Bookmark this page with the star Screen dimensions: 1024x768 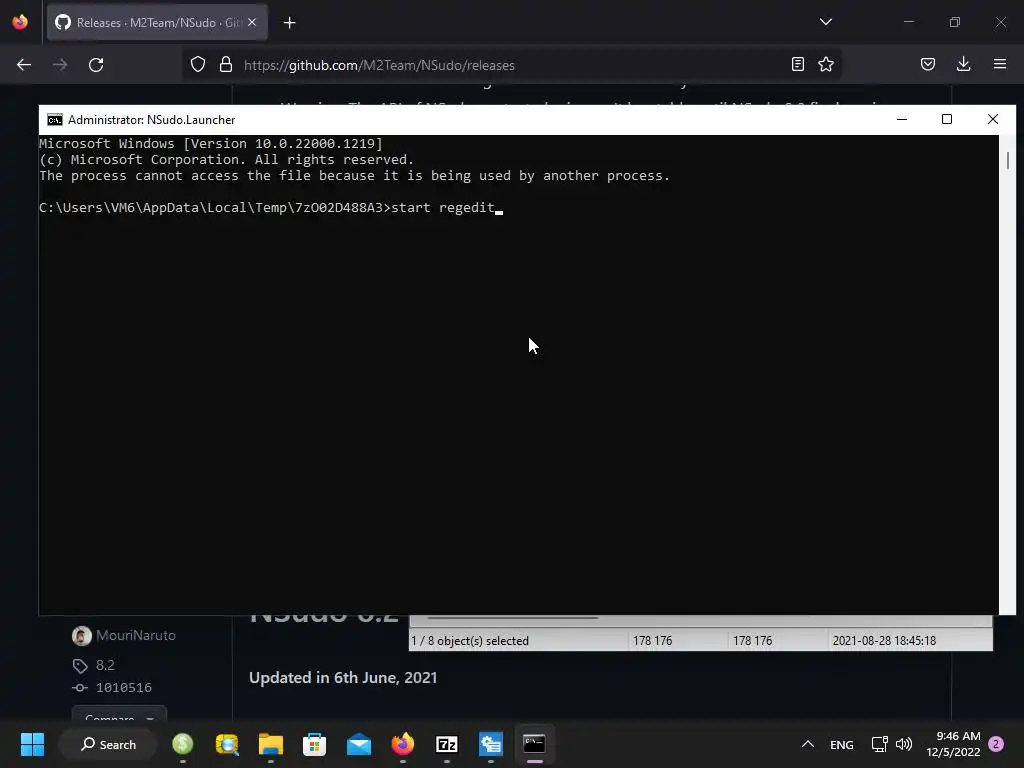tap(826, 64)
